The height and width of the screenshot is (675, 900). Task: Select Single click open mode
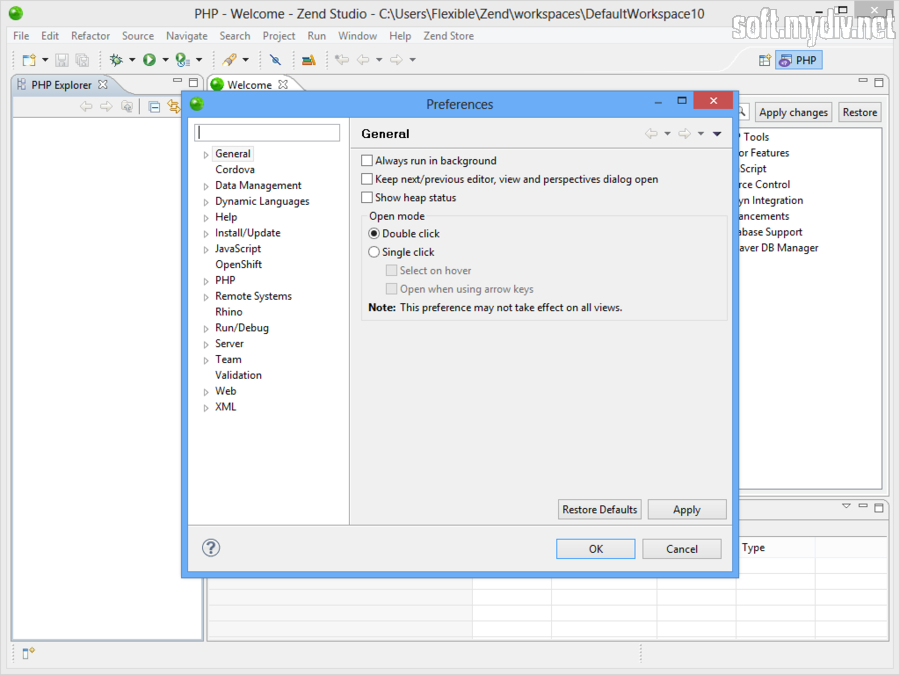tap(374, 252)
